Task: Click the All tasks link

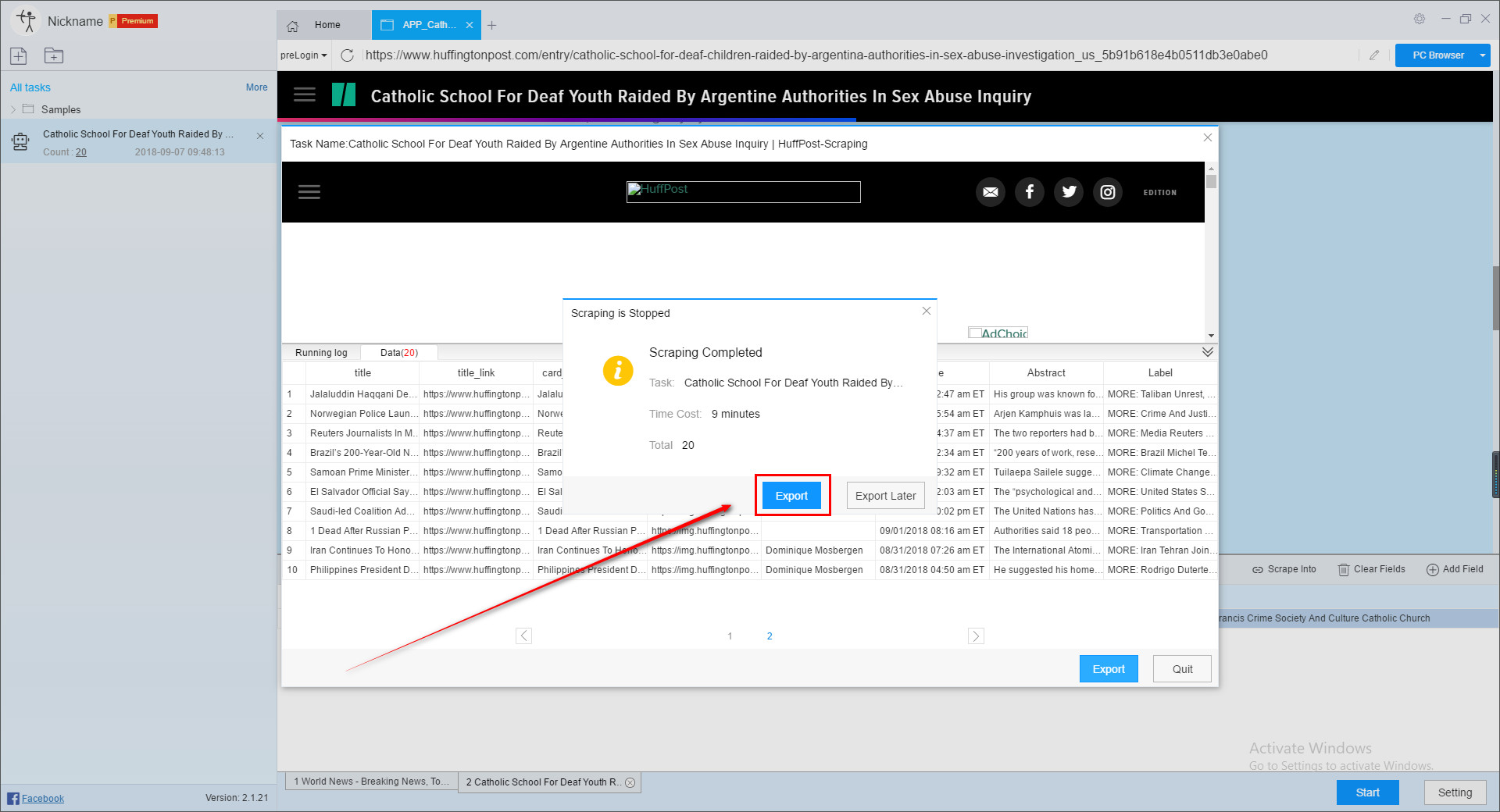Action: point(30,87)
